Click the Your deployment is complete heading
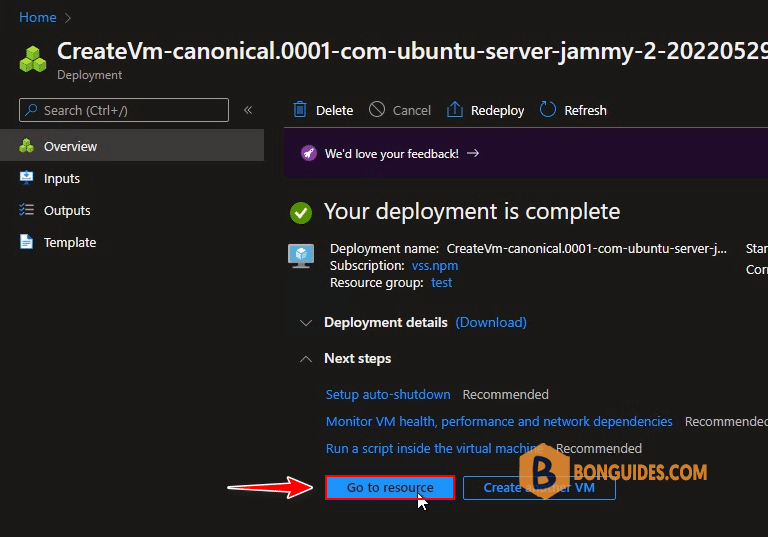Screen dimensions: 768x537 tap(472, 212)
